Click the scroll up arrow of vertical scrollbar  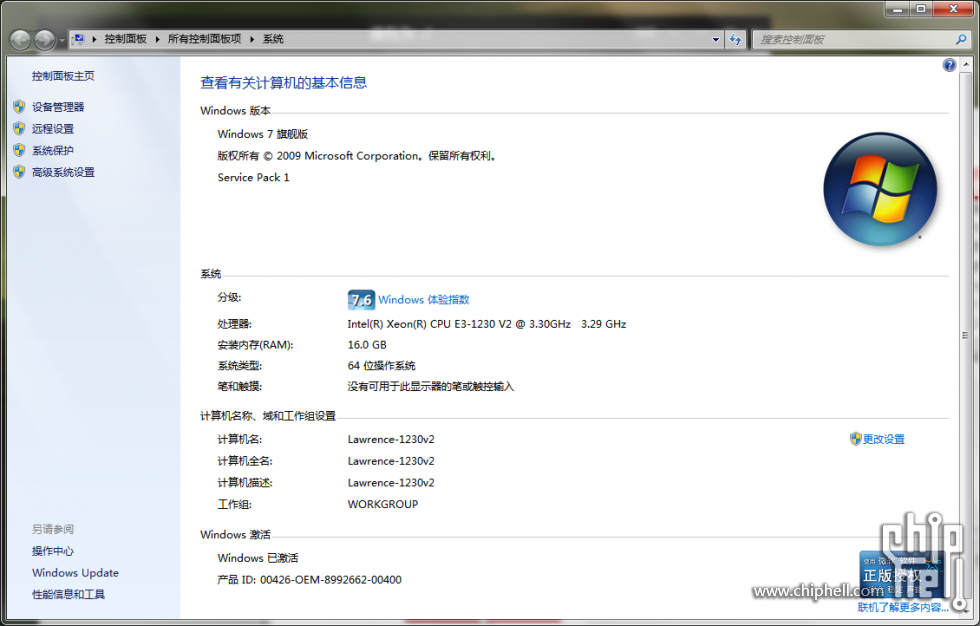pyautogui.click(x=966, y=64)
